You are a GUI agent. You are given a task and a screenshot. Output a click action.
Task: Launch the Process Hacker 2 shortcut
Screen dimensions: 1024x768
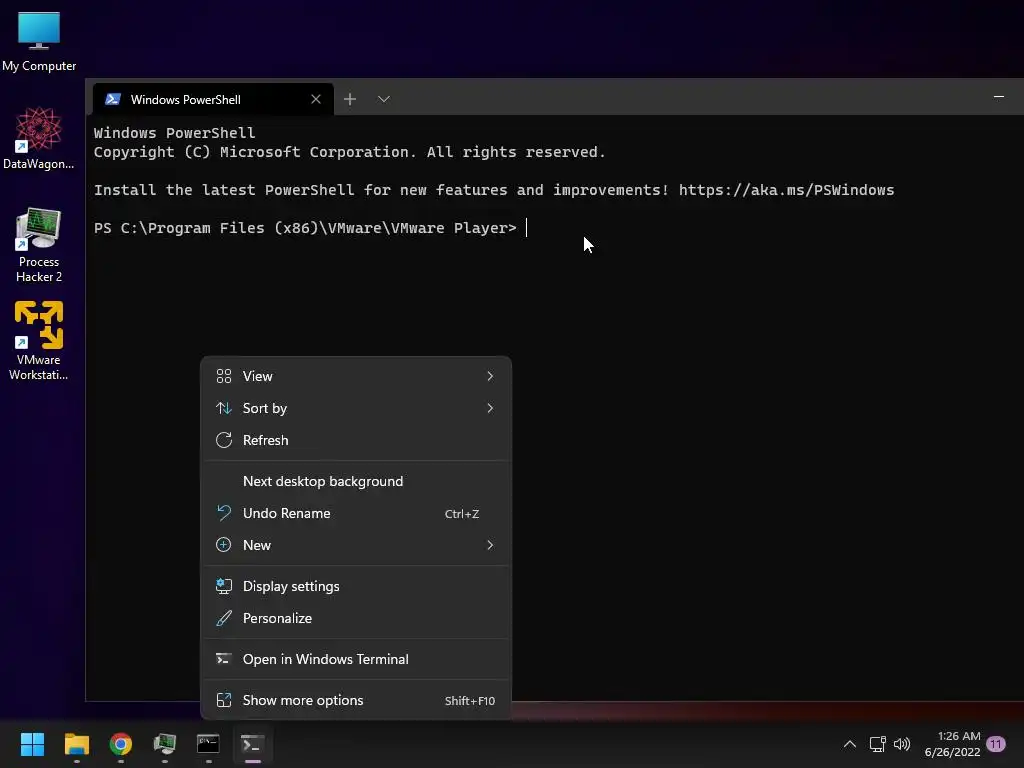(x=39, y=244)
